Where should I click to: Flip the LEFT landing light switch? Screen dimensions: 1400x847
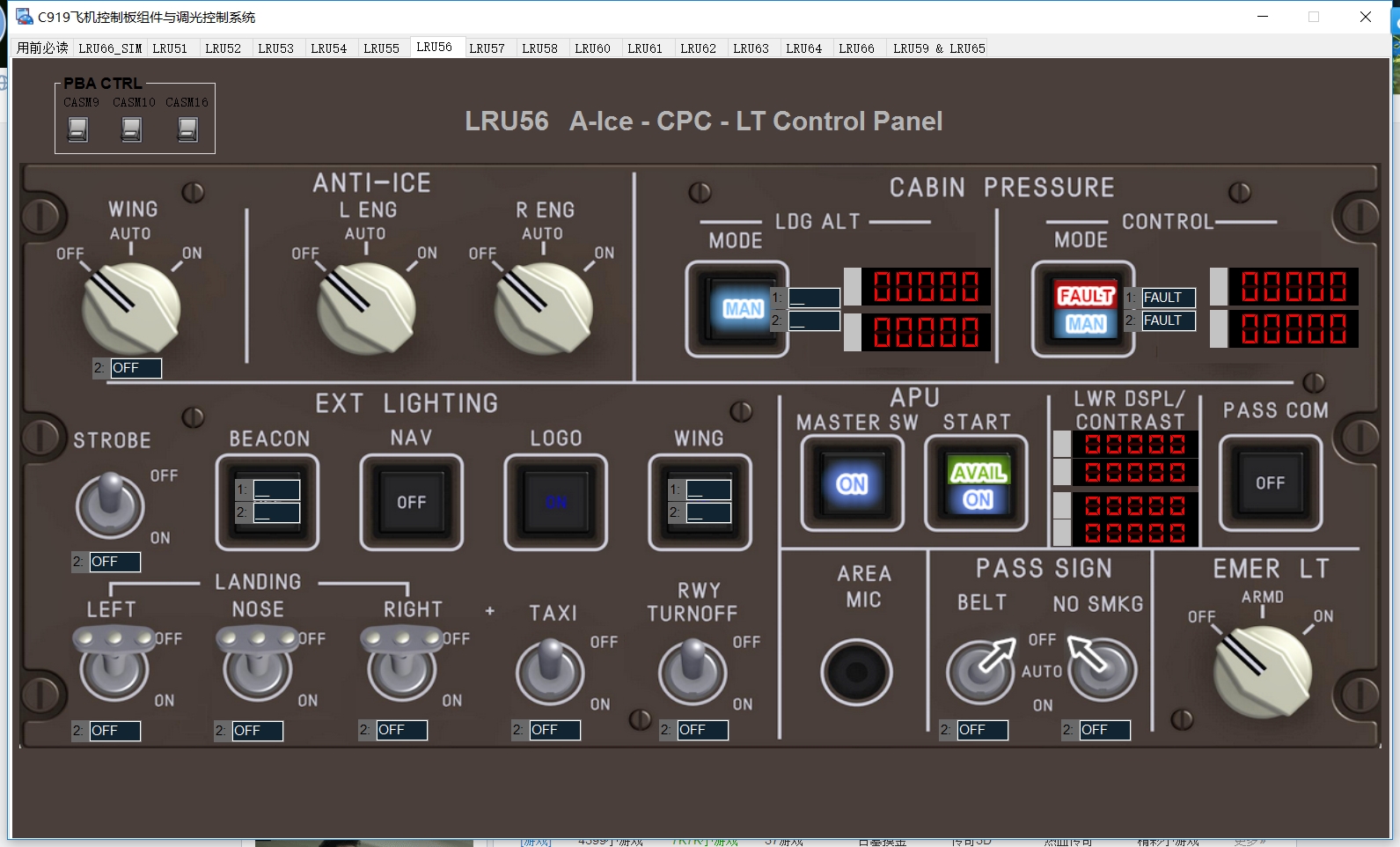click(114, 662)
